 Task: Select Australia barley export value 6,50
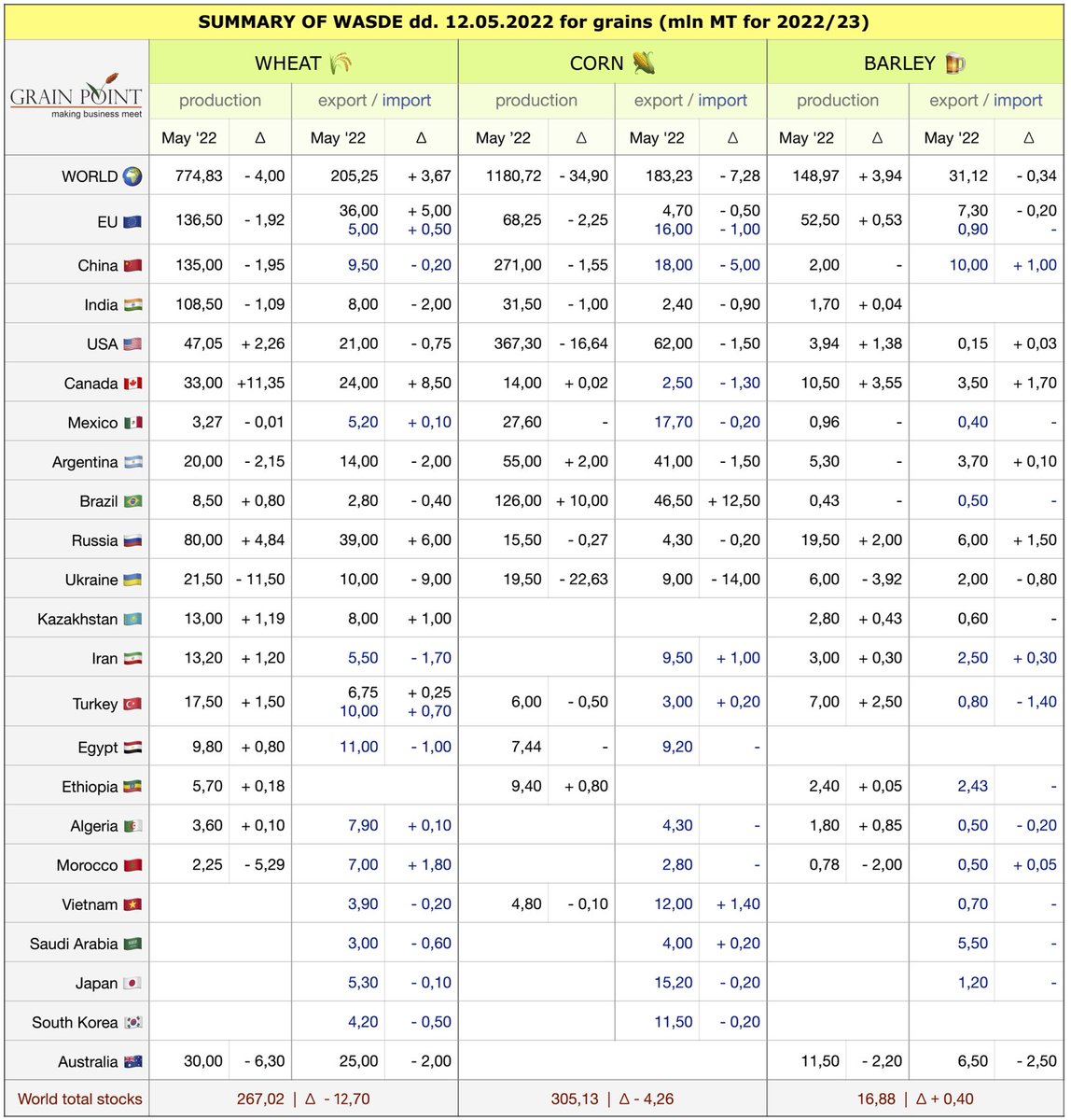click(973, 1061)
